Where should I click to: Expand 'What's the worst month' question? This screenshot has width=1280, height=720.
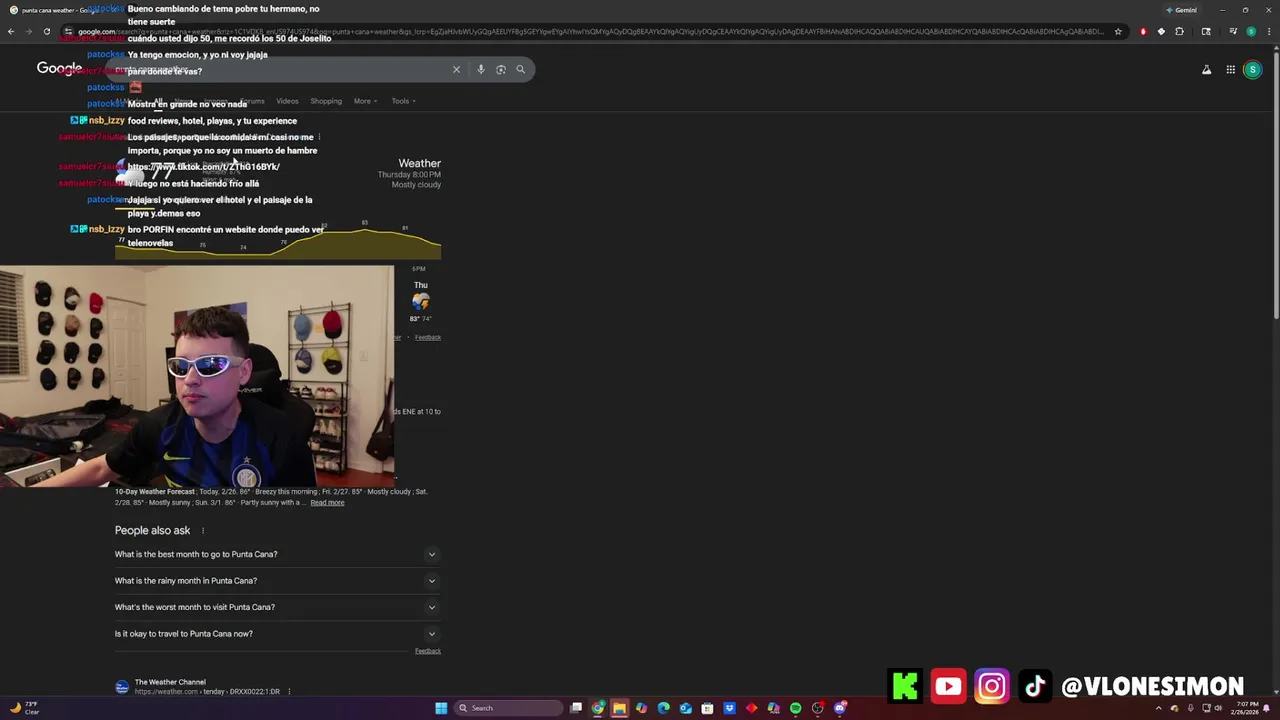pos(277,607)
